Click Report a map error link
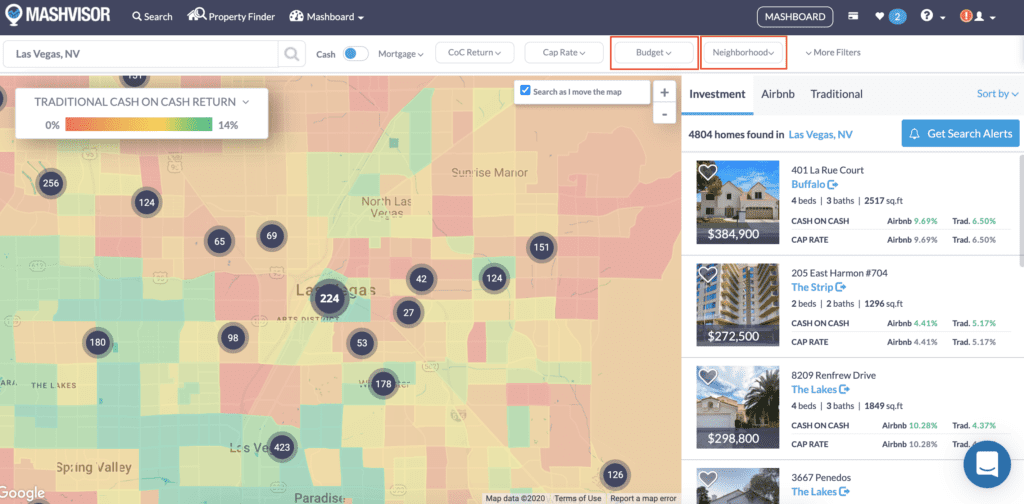The width and height of the screenshot is (1024, 504). click(643, 499)
